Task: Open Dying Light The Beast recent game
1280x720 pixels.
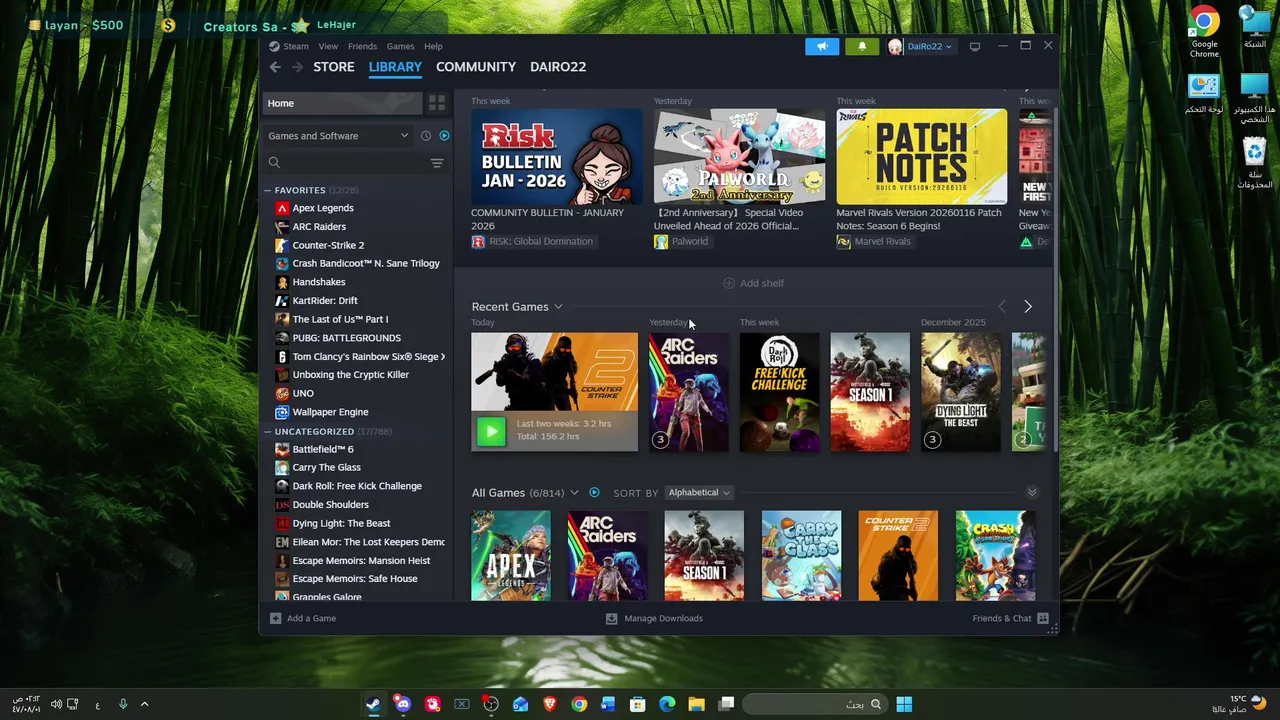Action: coord(960,392)
